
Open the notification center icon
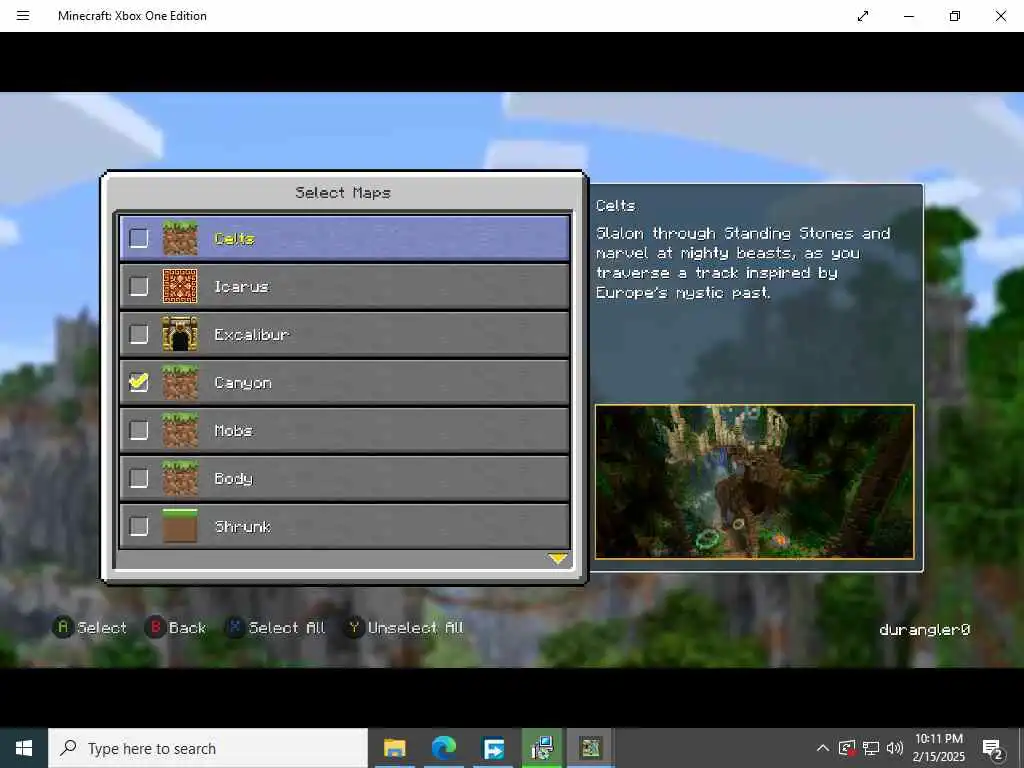click(x=993, y=748)
